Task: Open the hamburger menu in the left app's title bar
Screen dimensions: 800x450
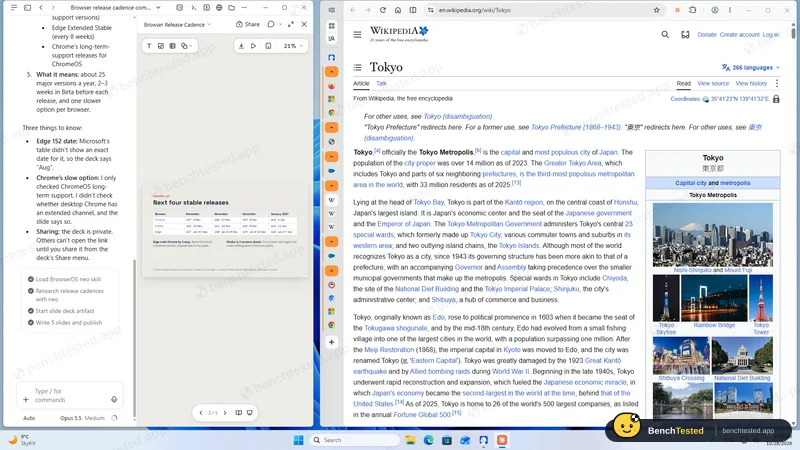Action: (x=14, y=8)
